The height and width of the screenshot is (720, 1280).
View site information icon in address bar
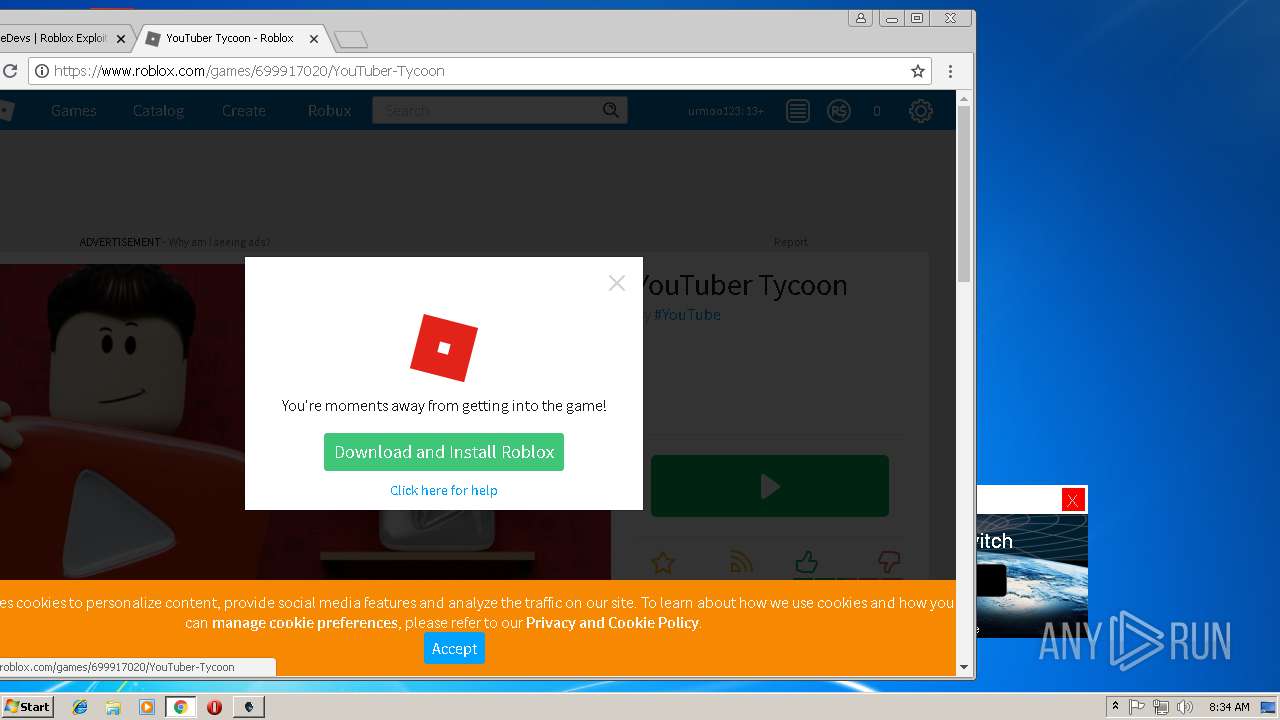pos(41,71)
